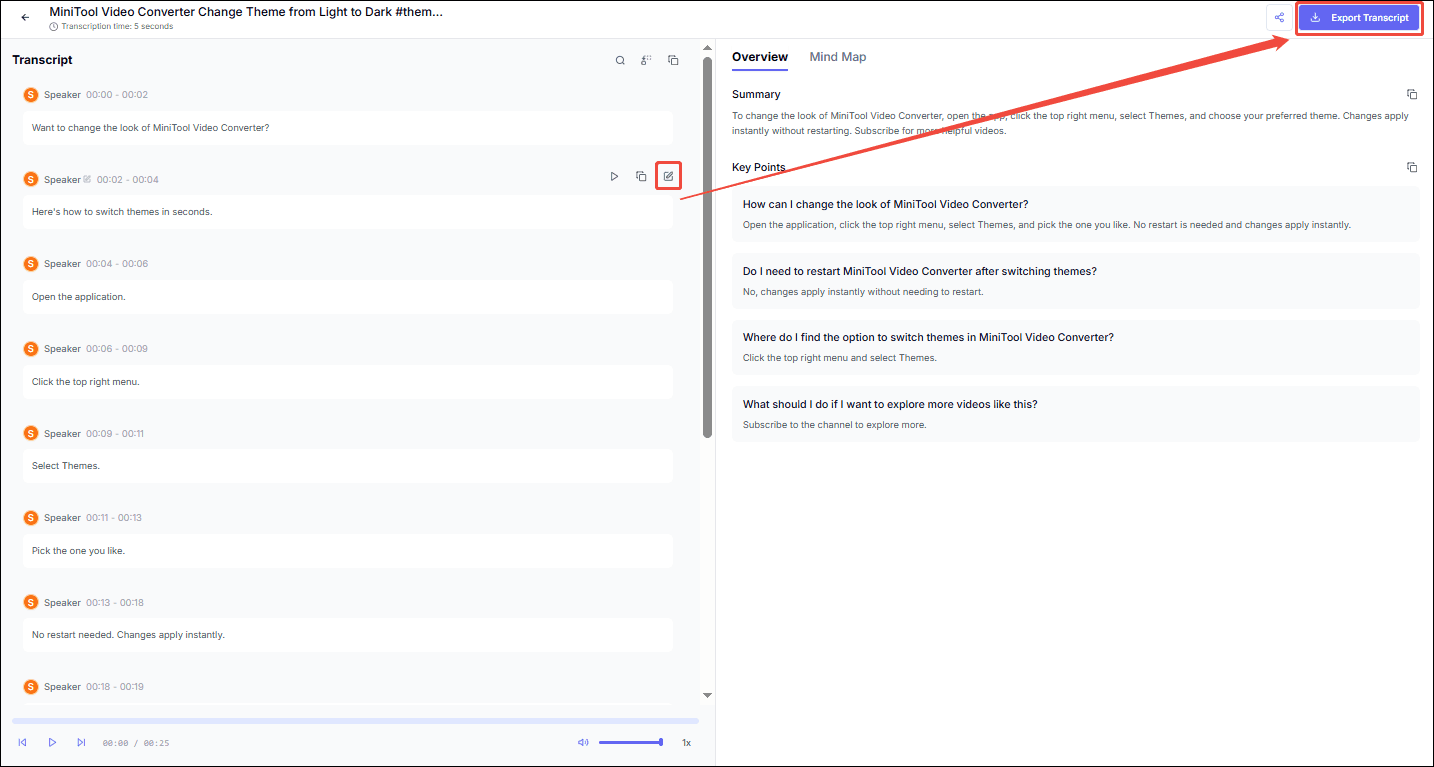Image resolution: width=1434 pixels, height=767 pixels.
Task: Open key point 'Do I need to restart'
Action: pyautogui.click(x=1075, y=281)
